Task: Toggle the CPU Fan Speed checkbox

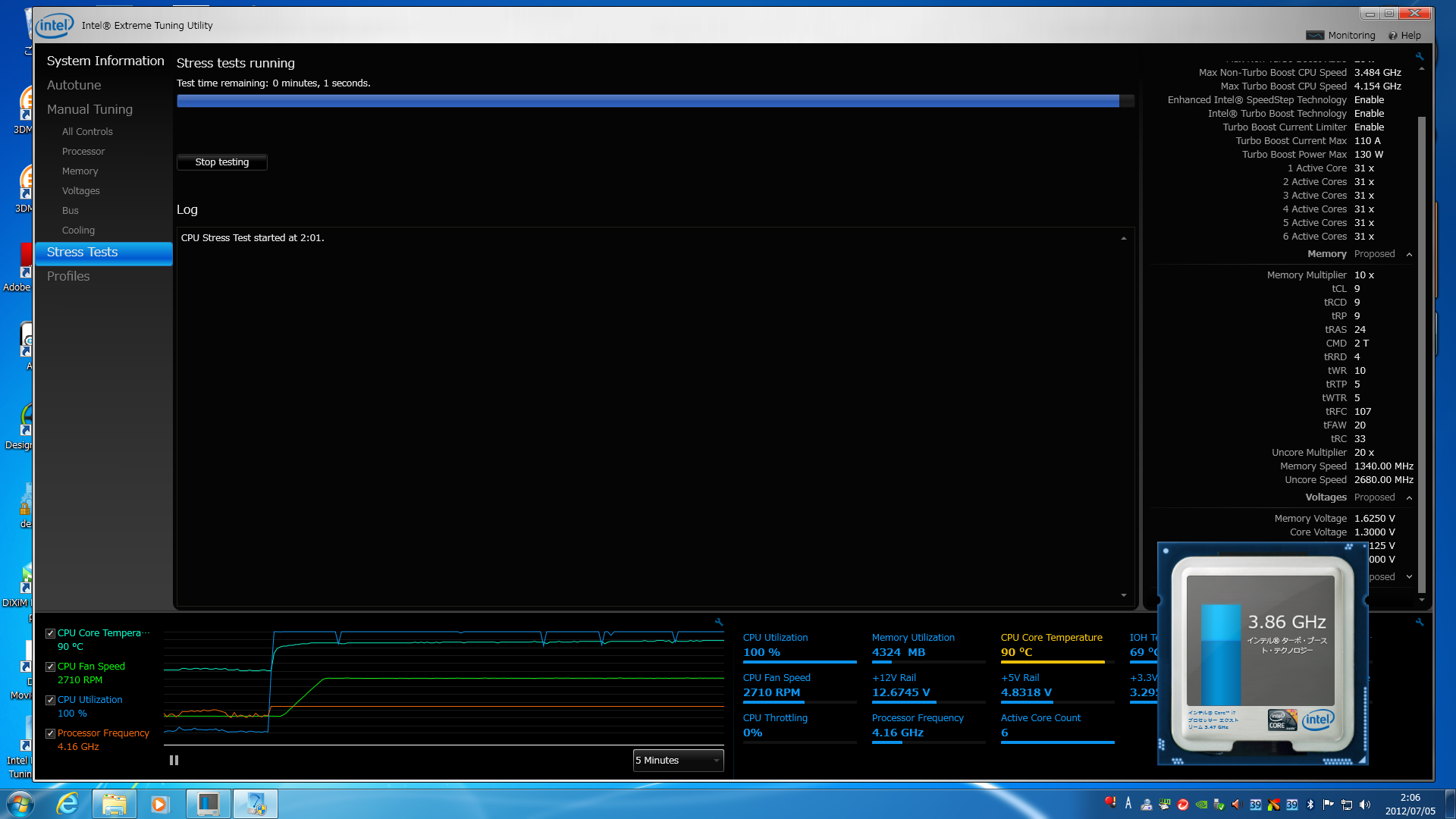Action: [x=50, y=667]
